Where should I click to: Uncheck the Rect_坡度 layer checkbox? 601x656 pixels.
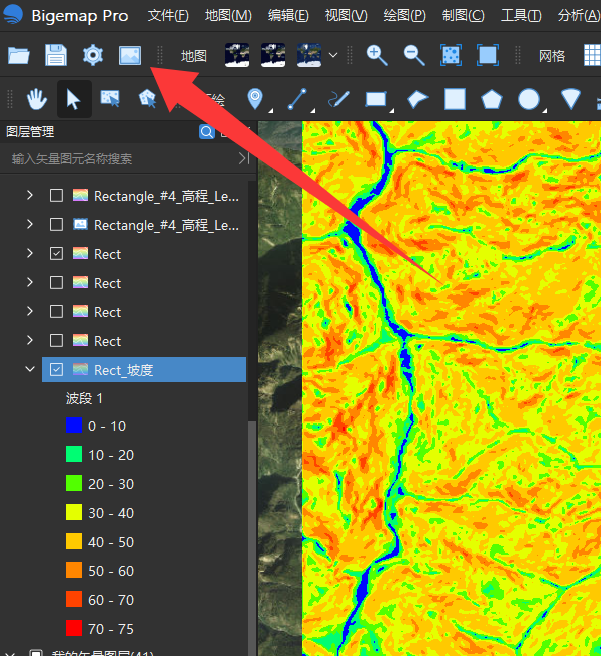pos(56,369)
